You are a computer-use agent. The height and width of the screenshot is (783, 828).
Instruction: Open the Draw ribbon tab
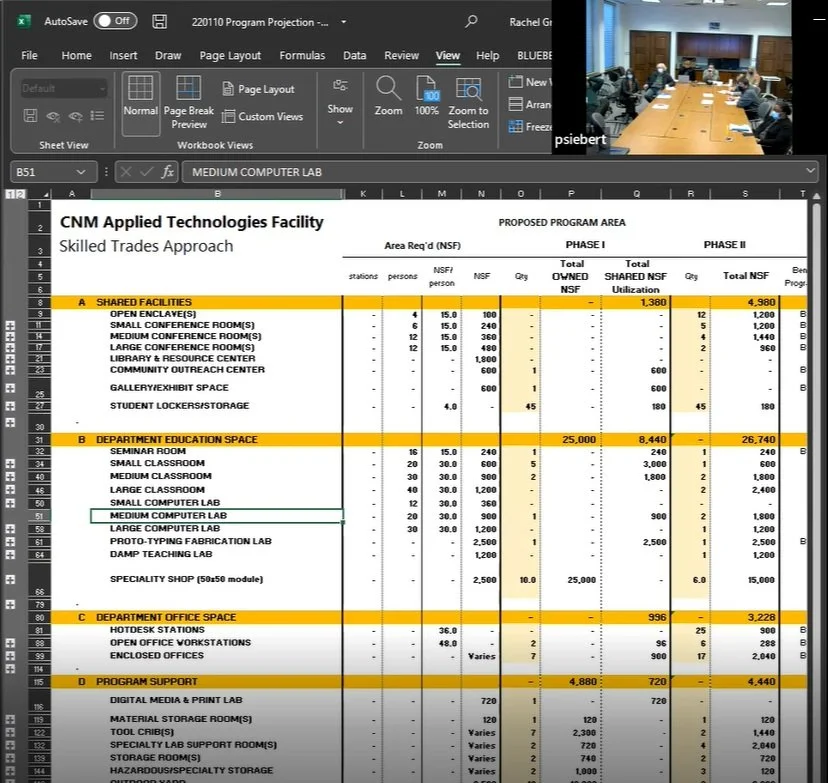(x=168, y=55)
